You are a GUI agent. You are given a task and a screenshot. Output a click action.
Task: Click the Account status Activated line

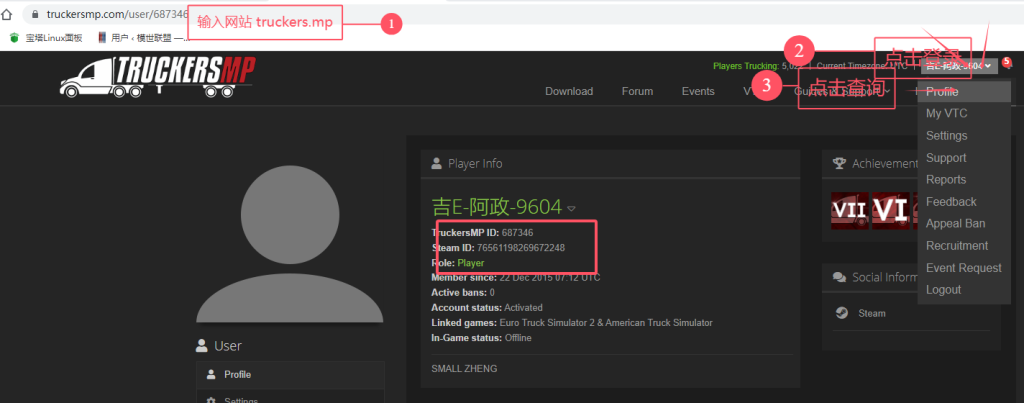pyautogui.click(x=487, y=308)
